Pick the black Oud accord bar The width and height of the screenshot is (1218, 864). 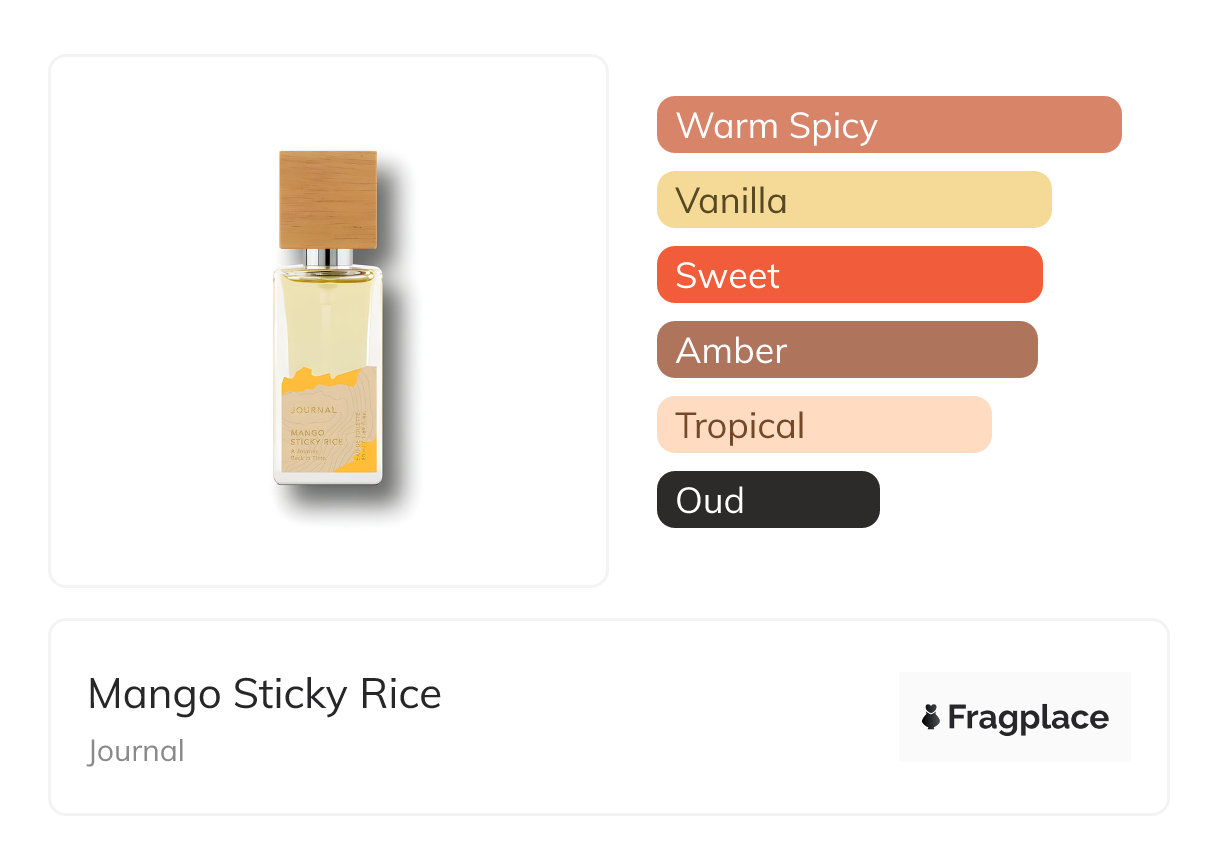pos(767,500)
